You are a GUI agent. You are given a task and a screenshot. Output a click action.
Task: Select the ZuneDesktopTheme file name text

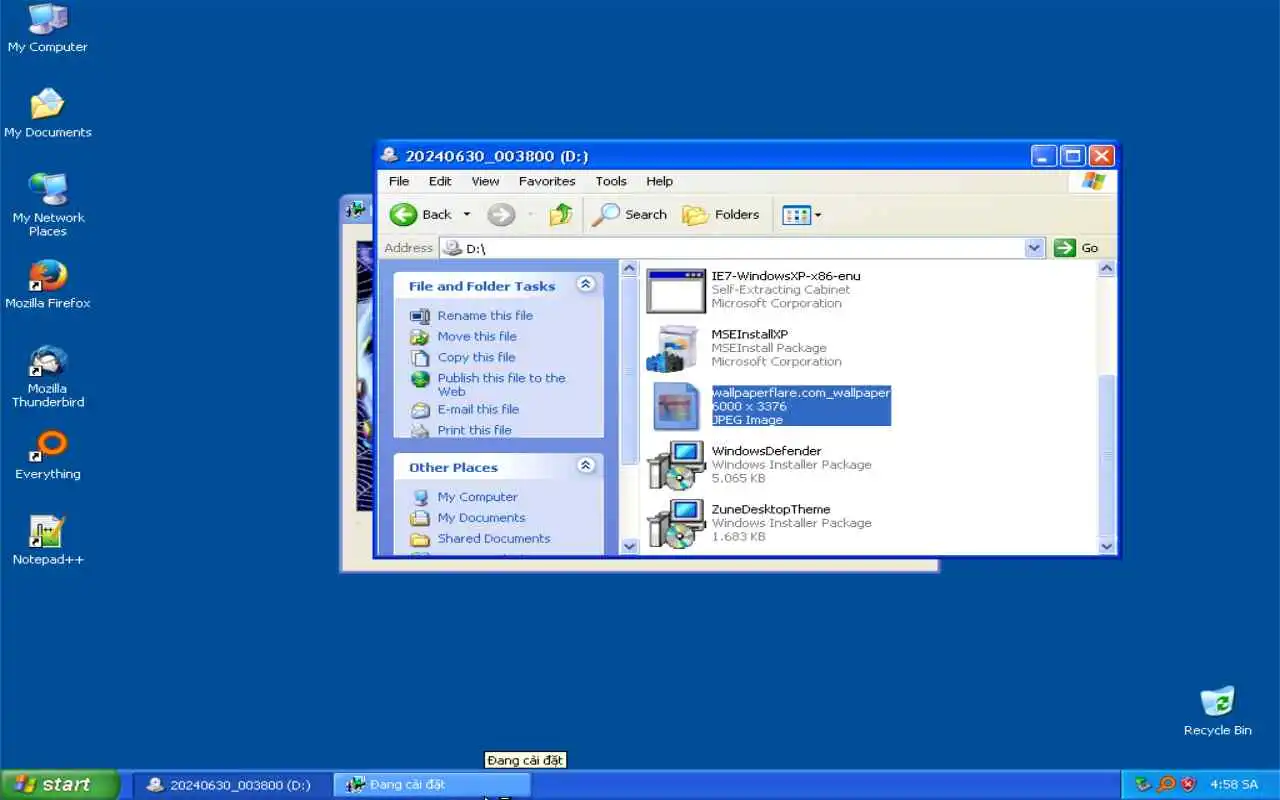pyautogui.click(x=771, y=509)
